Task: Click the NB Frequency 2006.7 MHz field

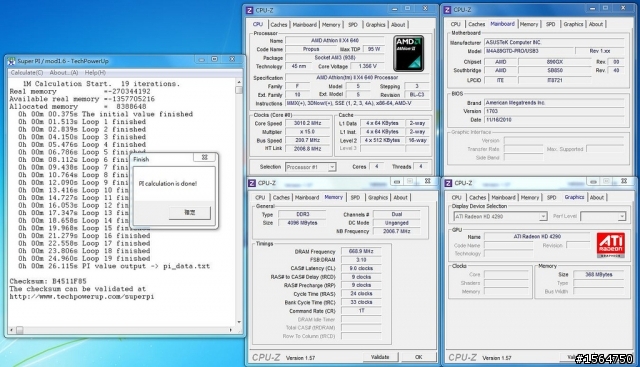Action: tap(397, 231)
